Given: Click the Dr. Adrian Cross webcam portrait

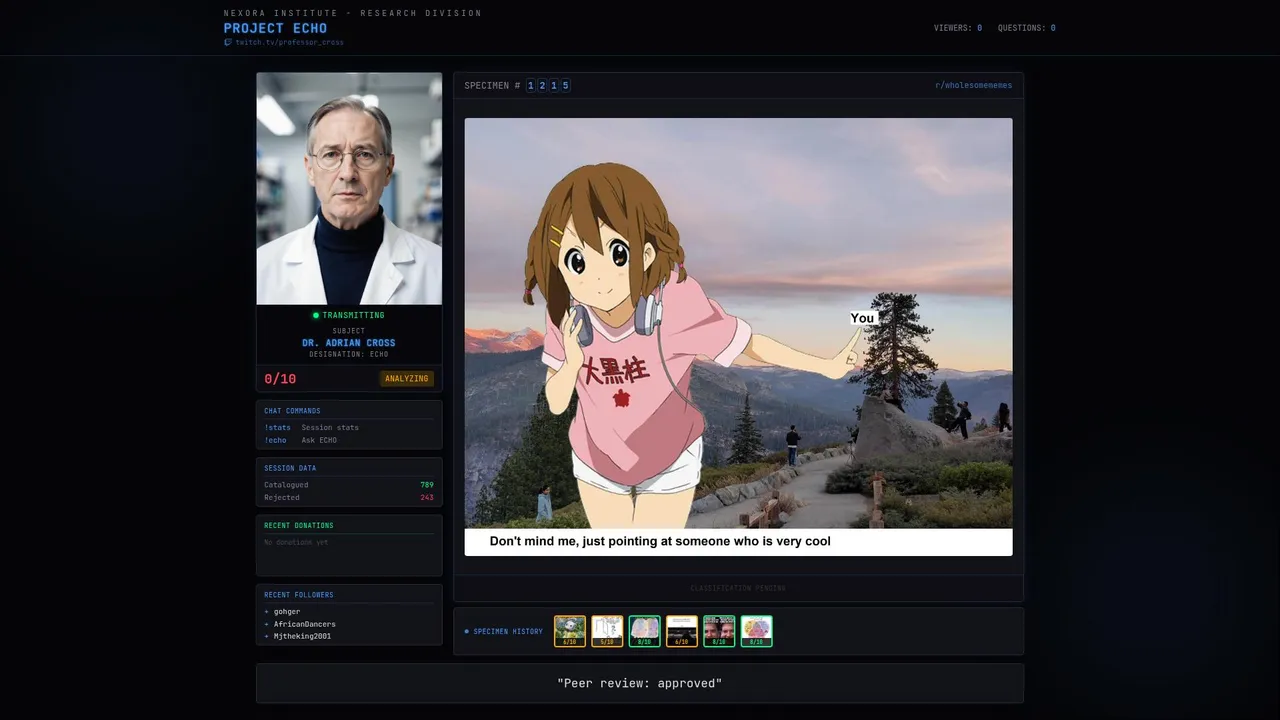Looking at the screenshot, I should click(349, 188).
